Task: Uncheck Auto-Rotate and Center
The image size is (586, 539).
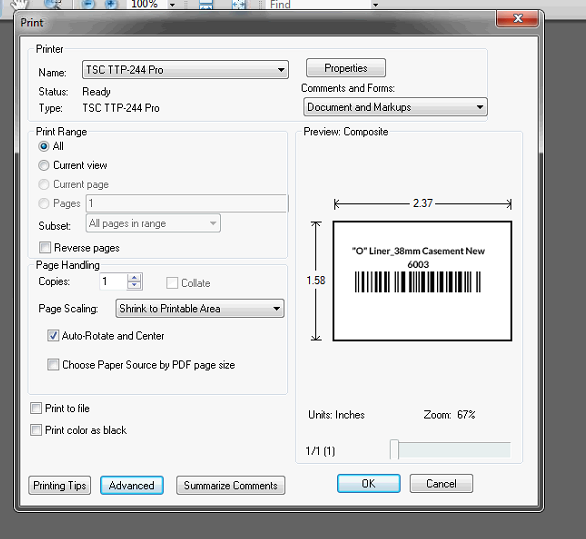Action: [x=53, y=335]
